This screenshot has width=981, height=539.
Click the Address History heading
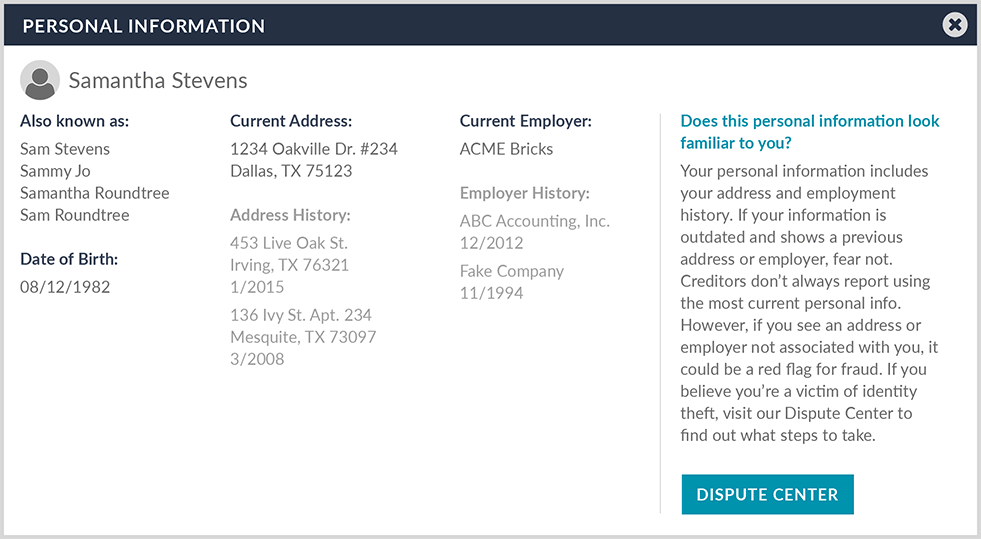coord(289,215)
